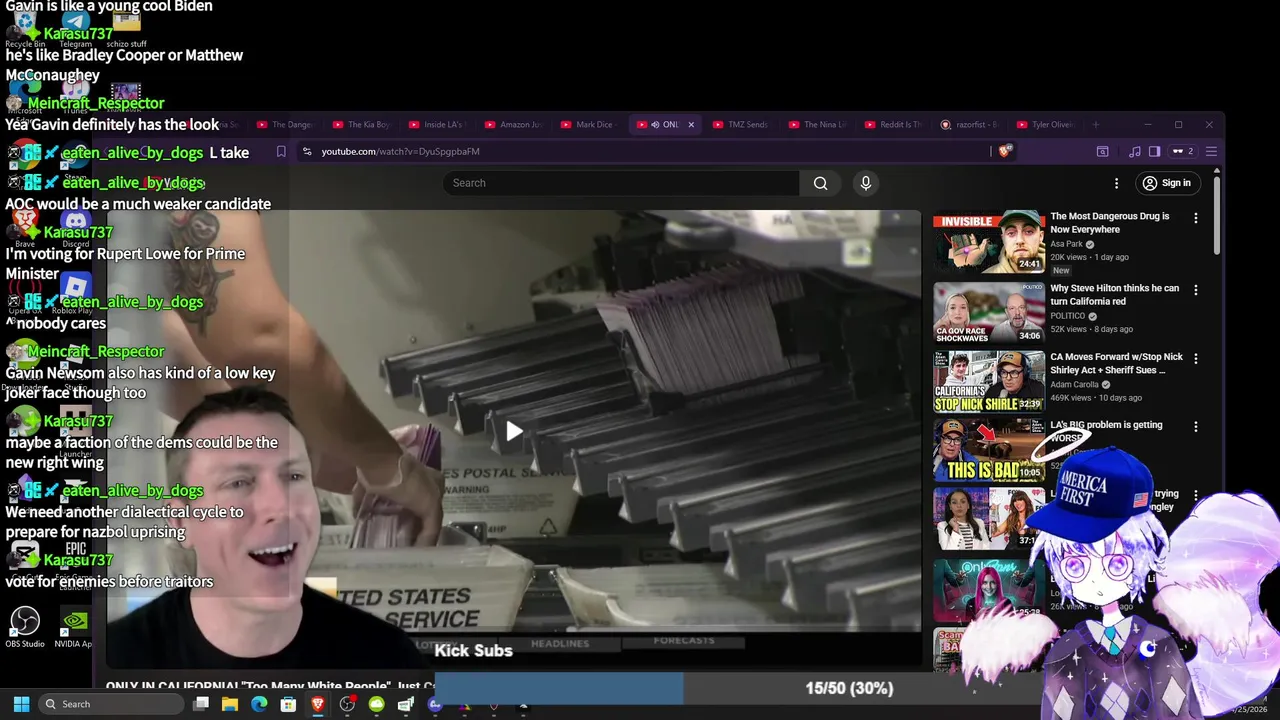Open Telegram desktop shortcut
Screen dimensions: 1280x720
click(x=75, y=26)
